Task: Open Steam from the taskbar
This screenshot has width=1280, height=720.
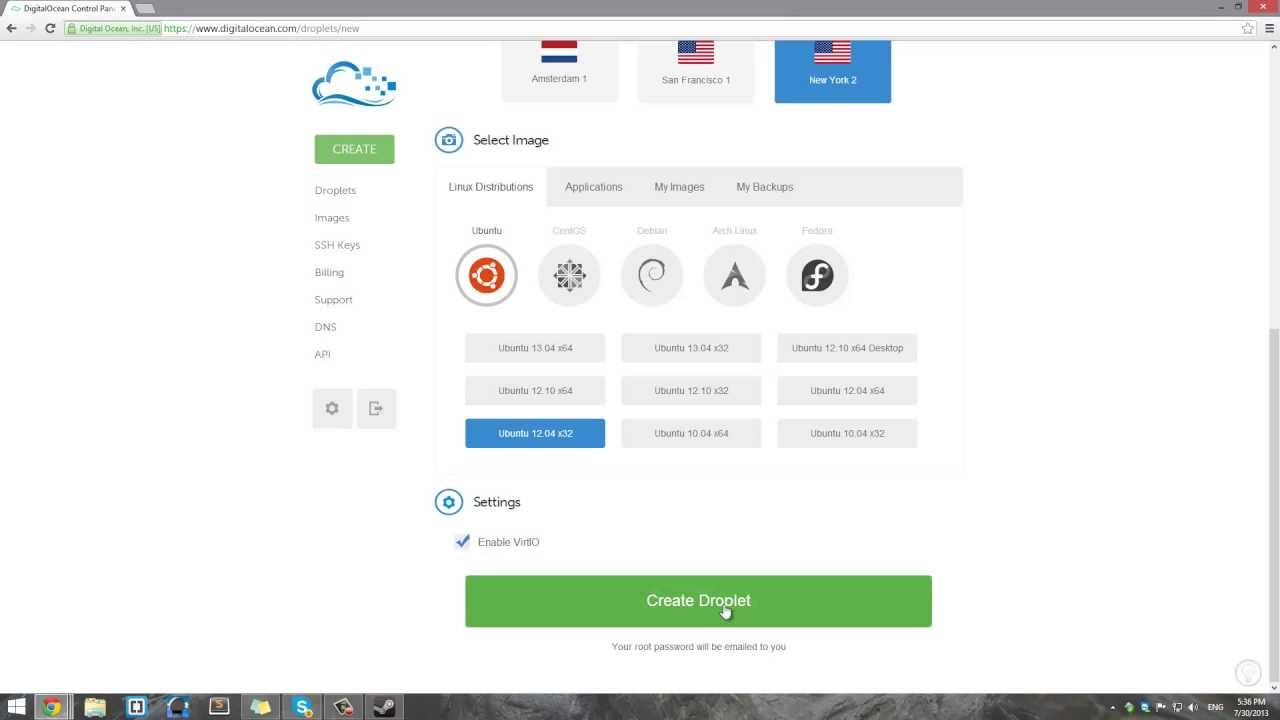Action: 384,707
